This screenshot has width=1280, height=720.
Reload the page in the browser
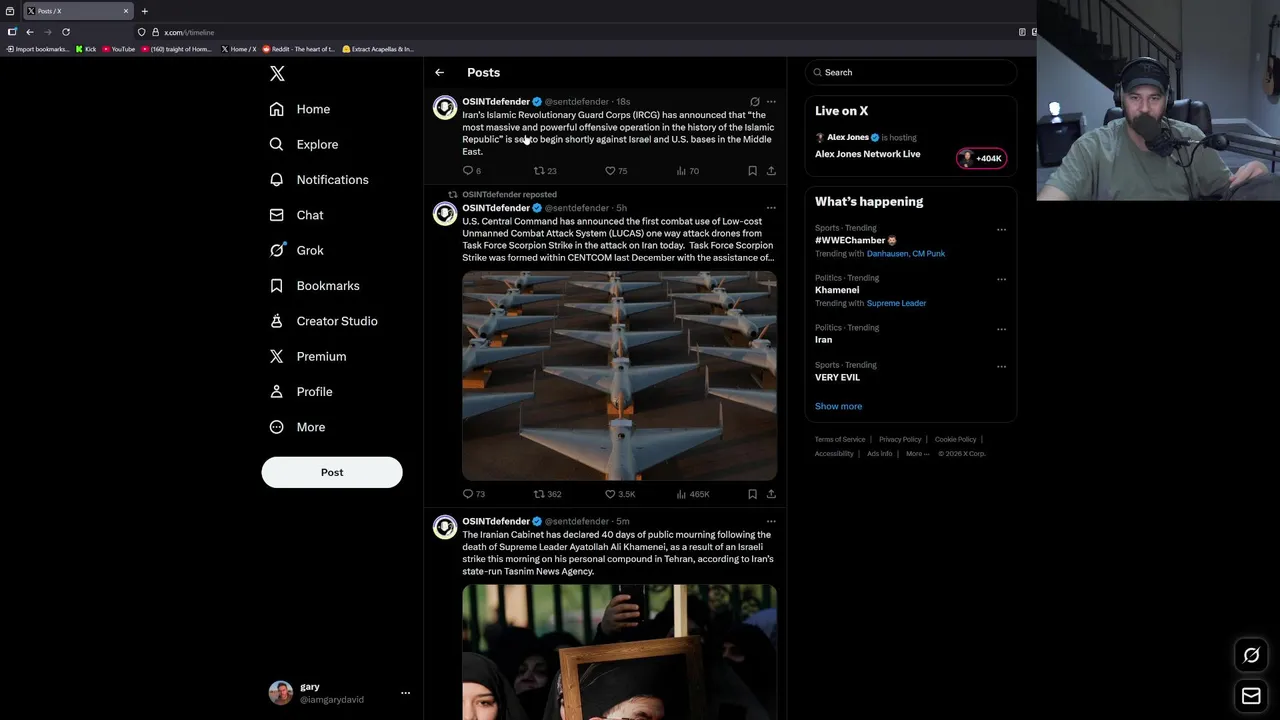click(x=66, y=32)
